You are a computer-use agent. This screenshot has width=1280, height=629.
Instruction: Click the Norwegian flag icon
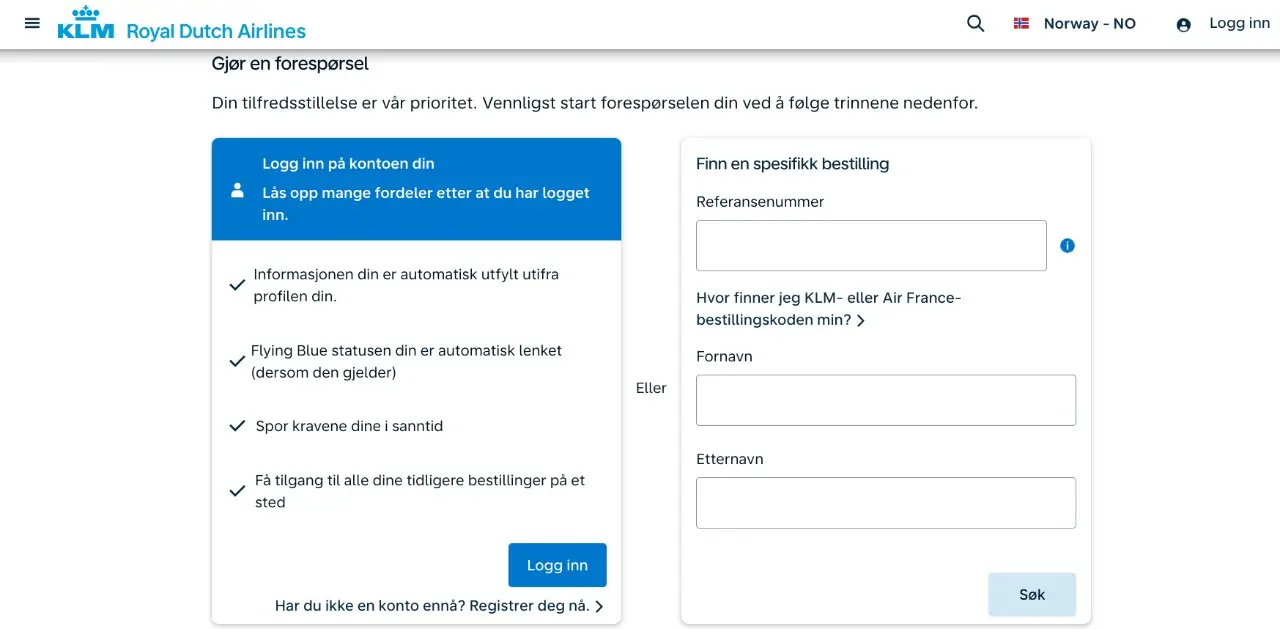[x=1021, y=23]
